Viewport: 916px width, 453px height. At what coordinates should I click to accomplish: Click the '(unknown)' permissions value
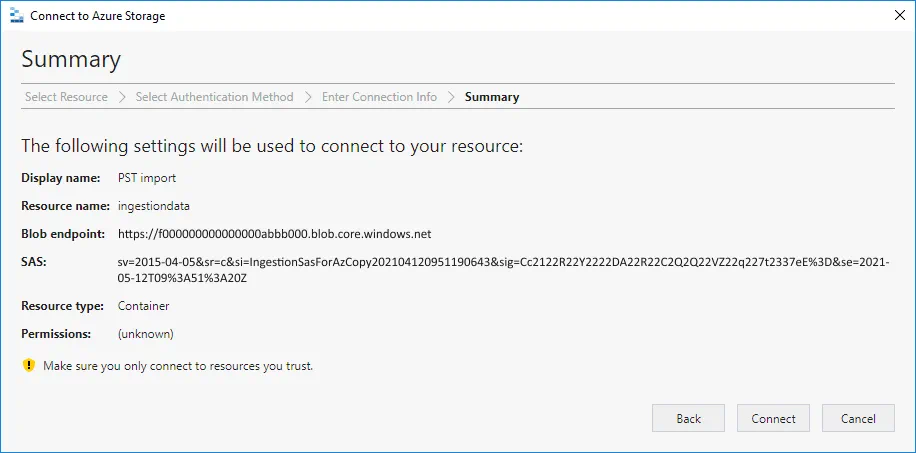[x=145, y=334]
